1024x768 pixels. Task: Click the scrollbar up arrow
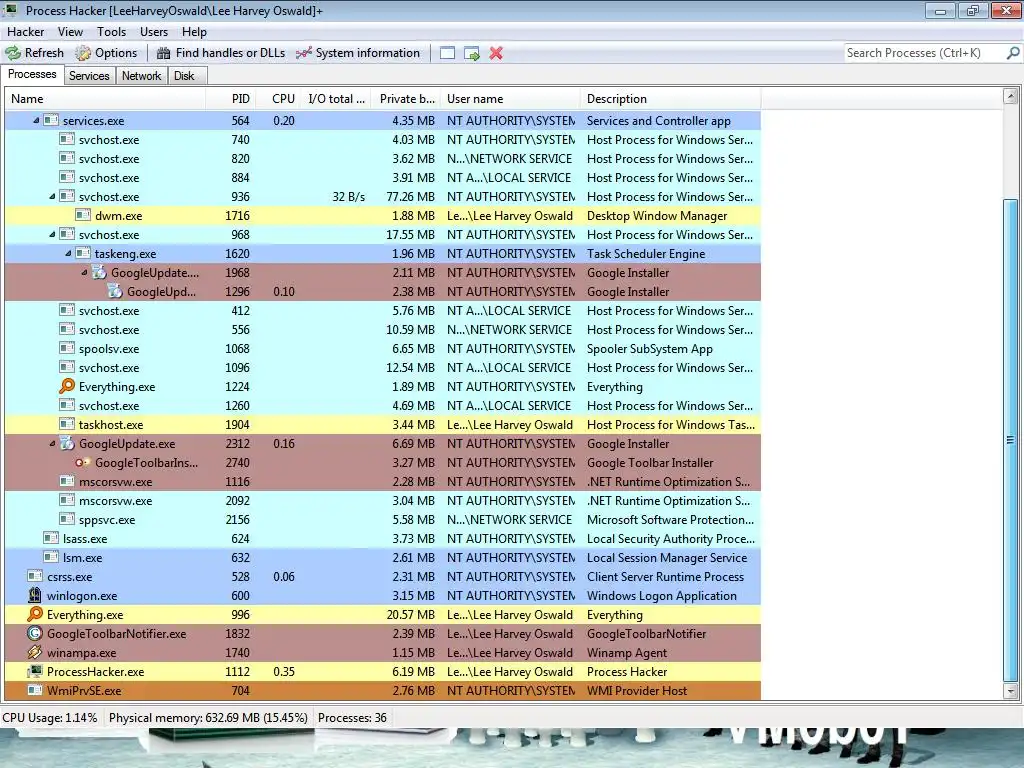[x=1010, y=97]
